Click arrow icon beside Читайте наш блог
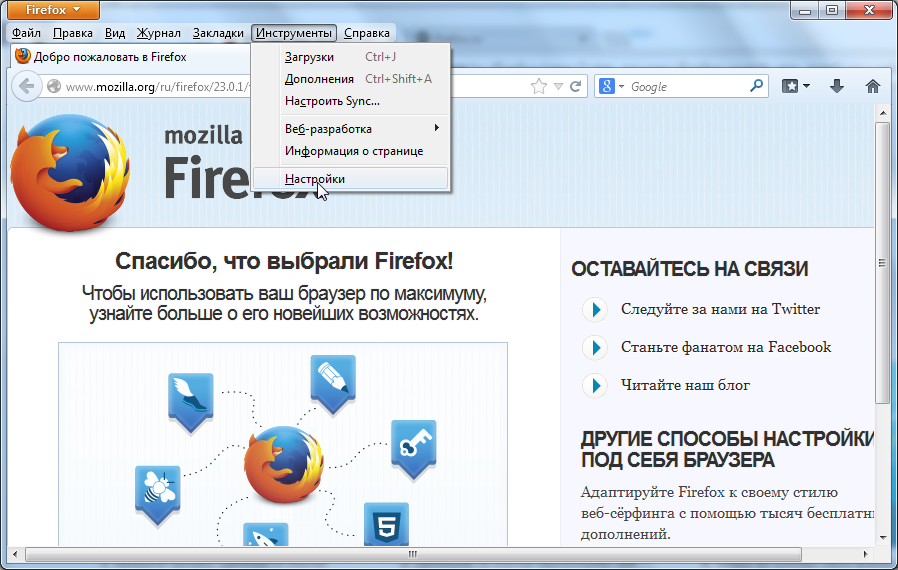 (596, 385)
